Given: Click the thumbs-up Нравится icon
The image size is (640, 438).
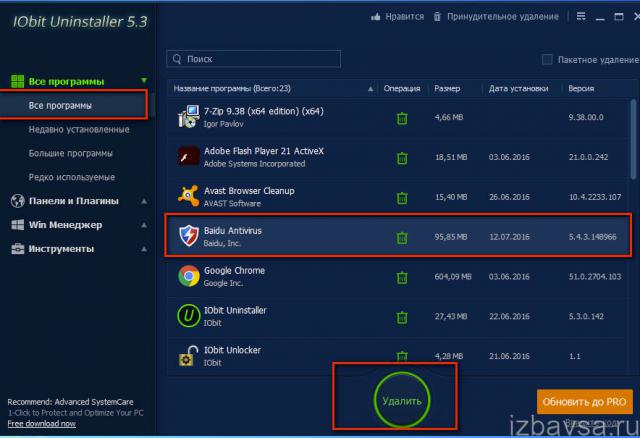Looking at the screenshot, I should click(x=376, y=16).
